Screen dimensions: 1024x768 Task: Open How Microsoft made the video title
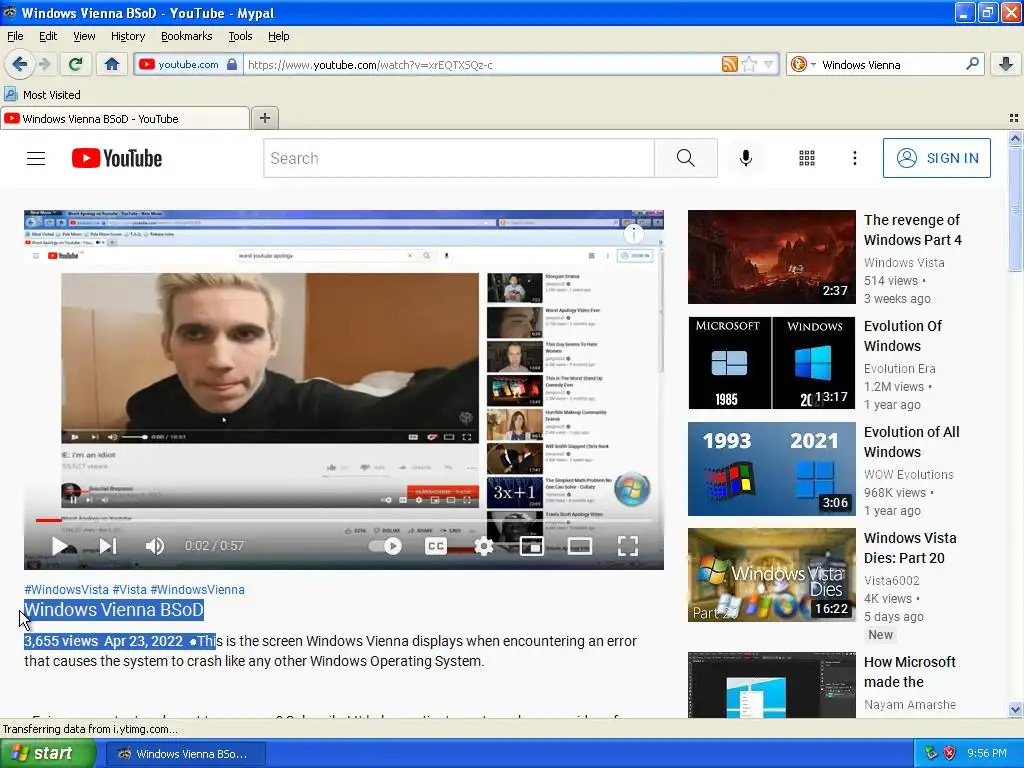click(910, 672)
